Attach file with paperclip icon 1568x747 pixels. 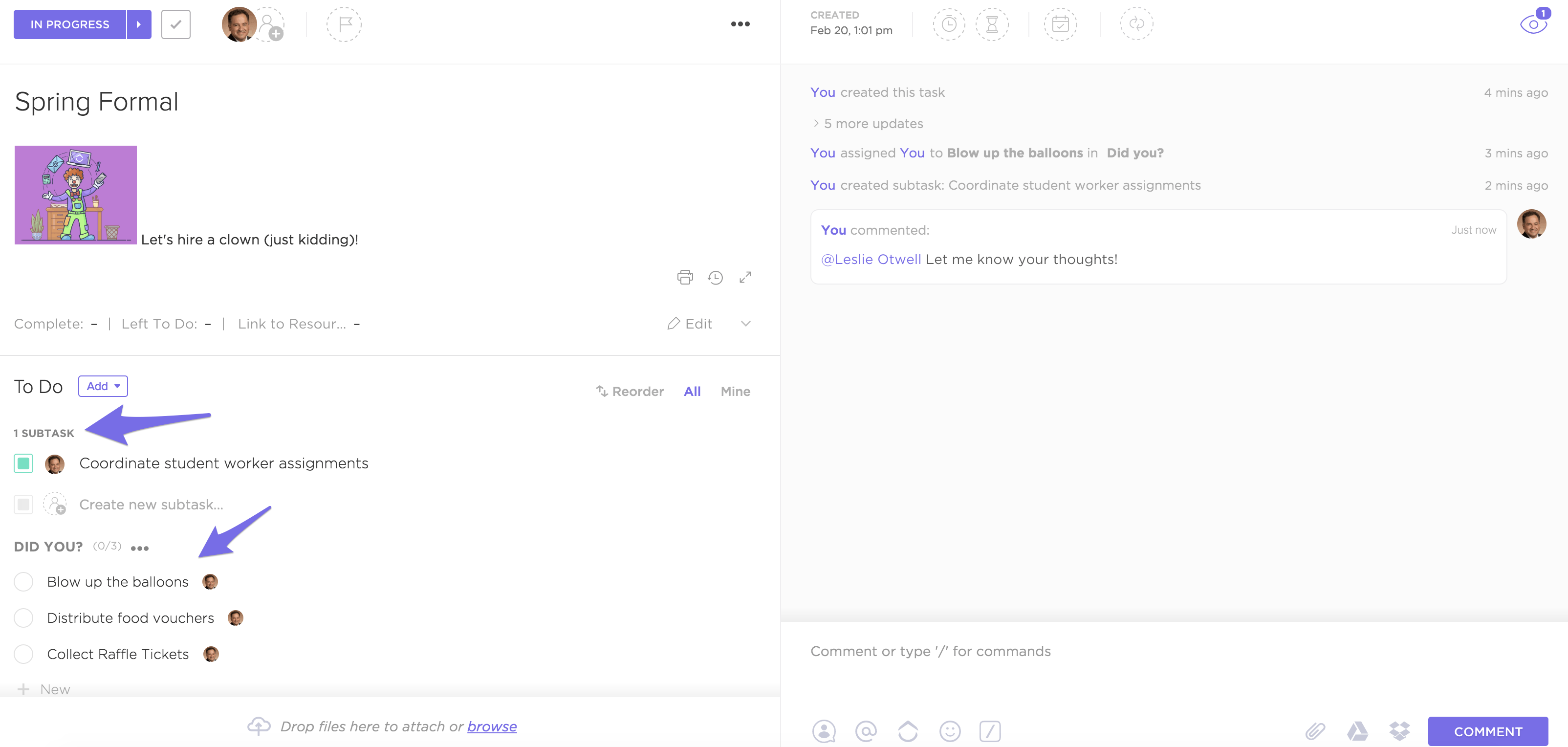[x=1315, y=731]
